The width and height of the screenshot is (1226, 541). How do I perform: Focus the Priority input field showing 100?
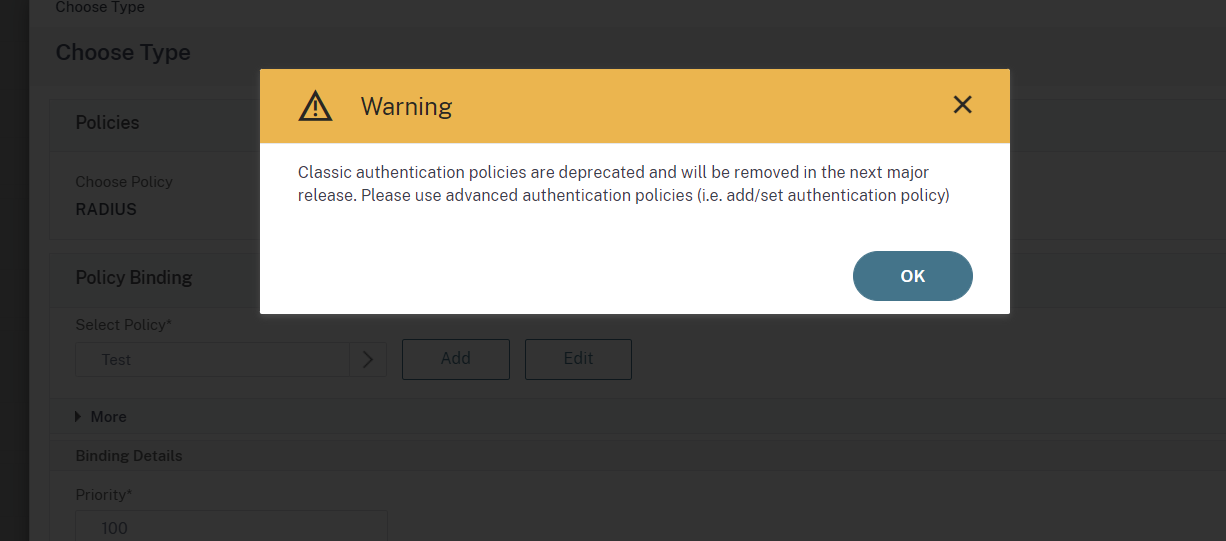[231, 527]
